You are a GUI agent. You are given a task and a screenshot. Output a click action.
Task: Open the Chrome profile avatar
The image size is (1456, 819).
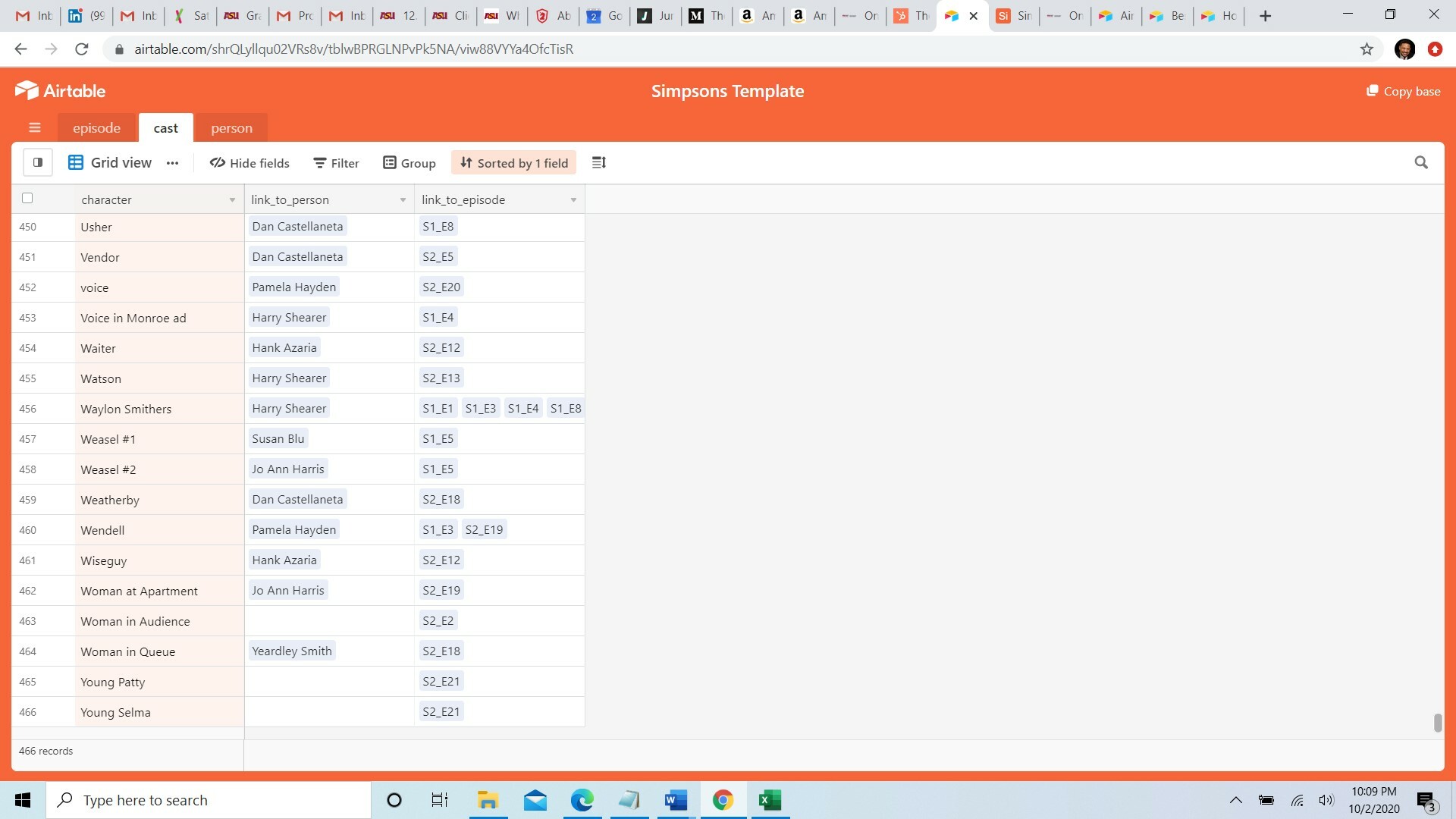[1404, 49]
